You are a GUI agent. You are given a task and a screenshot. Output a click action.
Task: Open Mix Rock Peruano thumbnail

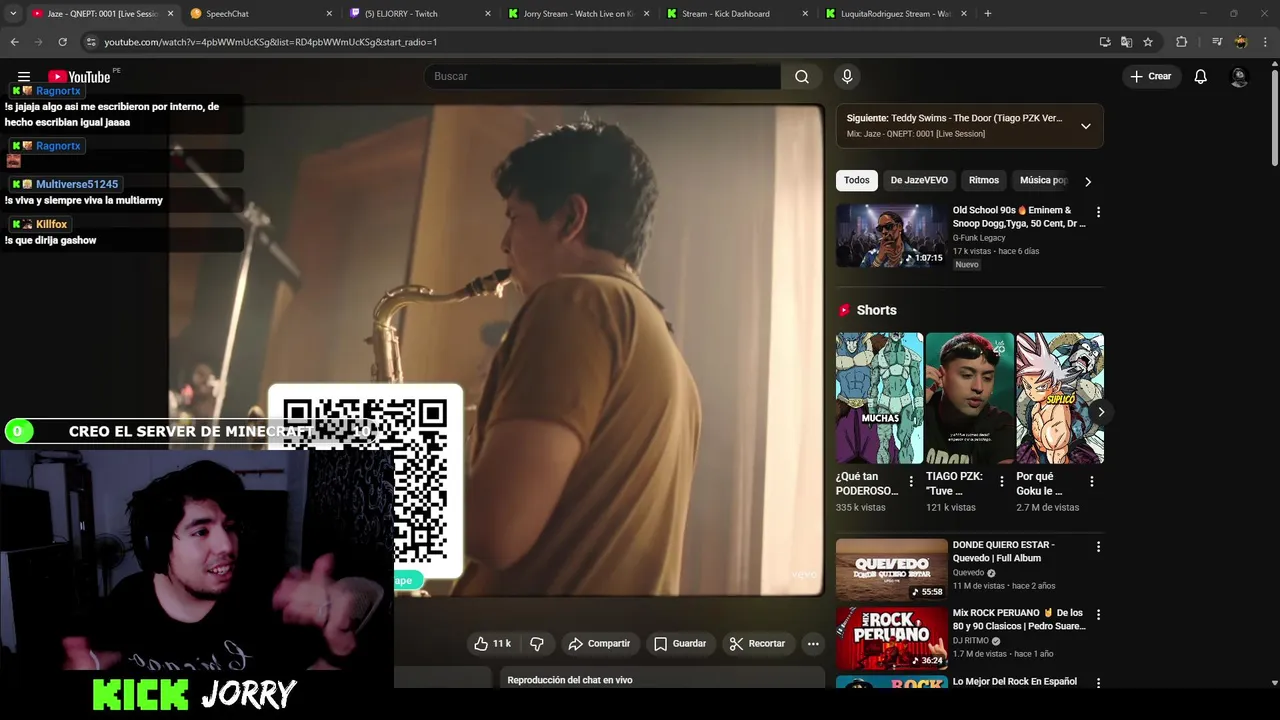[891, 638]
